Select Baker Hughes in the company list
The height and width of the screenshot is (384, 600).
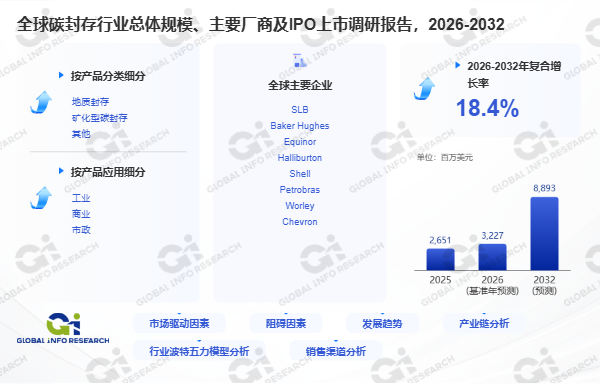point(300,126)
